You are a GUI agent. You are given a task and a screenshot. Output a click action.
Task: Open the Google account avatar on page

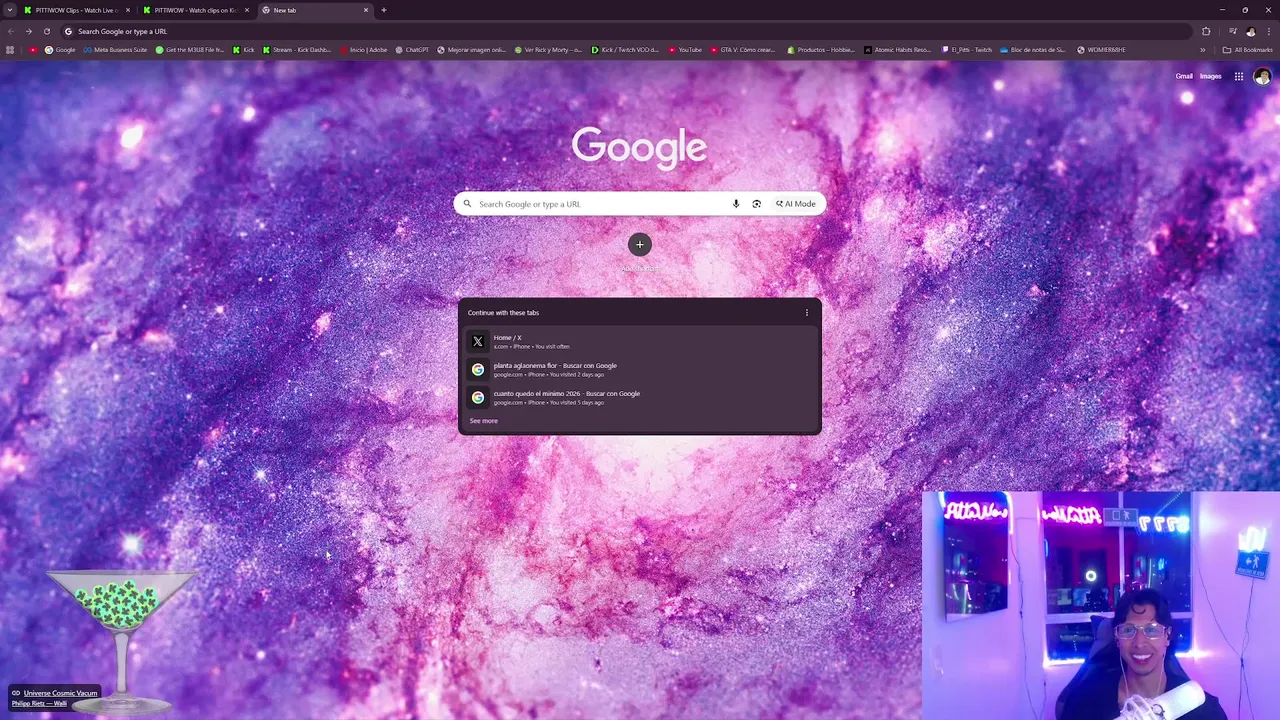(1262, 76)
